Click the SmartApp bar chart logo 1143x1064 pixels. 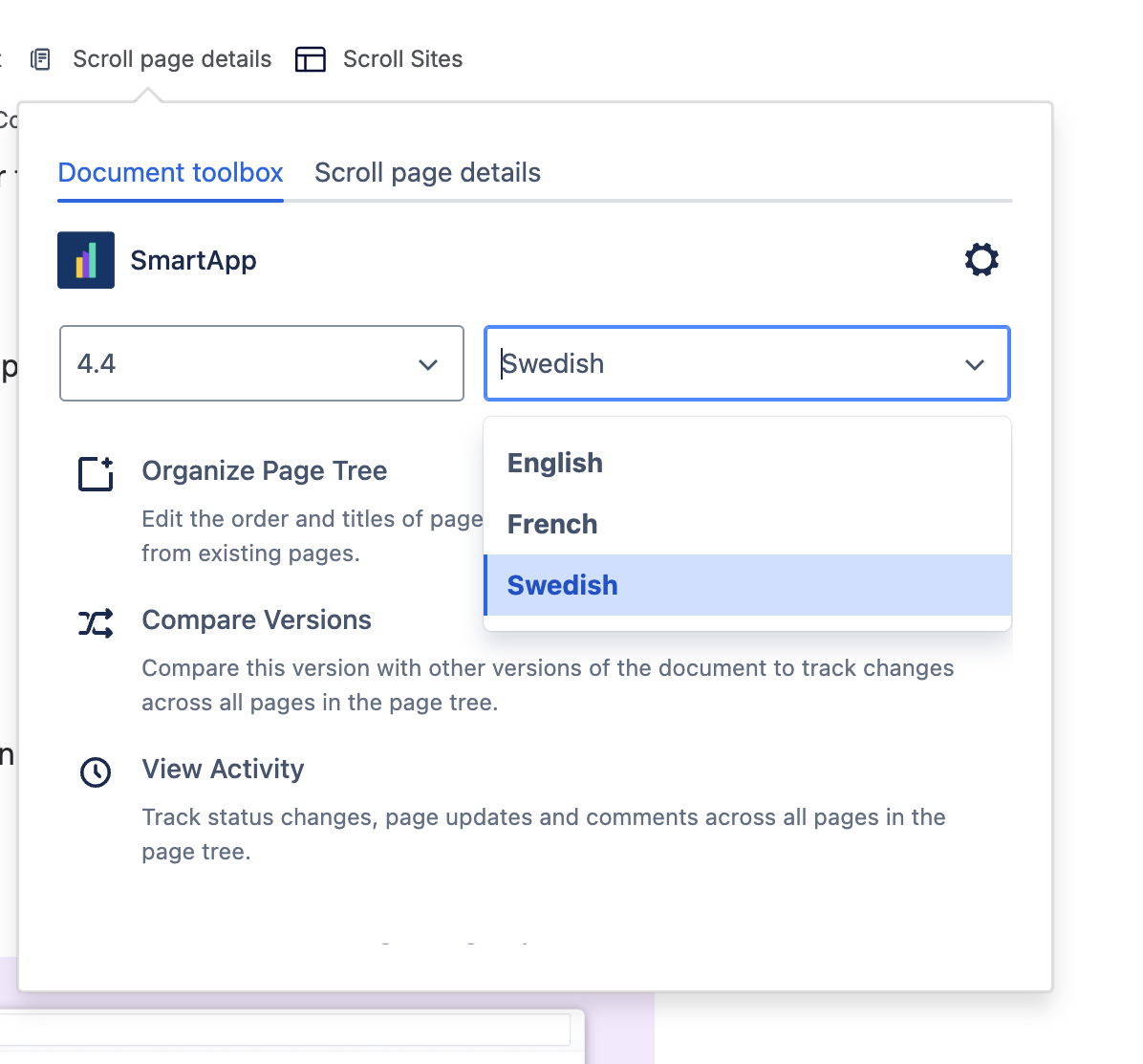click(x=85, y=259)
